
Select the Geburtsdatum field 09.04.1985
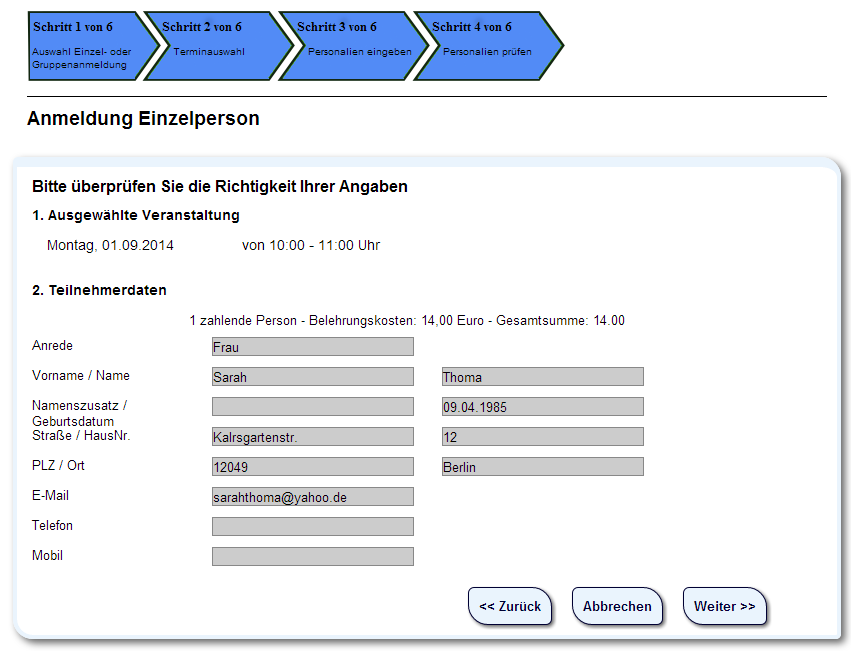coord(542,407)
